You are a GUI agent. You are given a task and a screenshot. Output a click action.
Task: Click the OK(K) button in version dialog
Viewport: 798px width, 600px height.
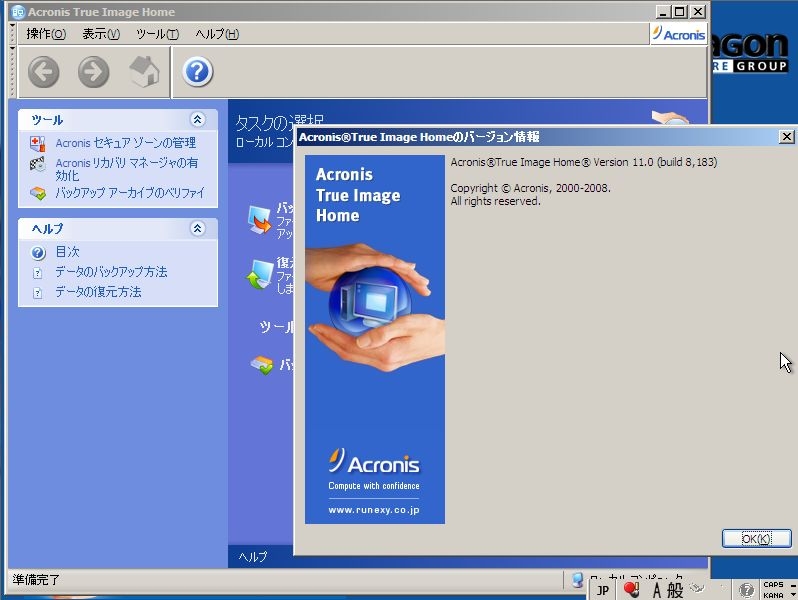(x=757, y=538)
